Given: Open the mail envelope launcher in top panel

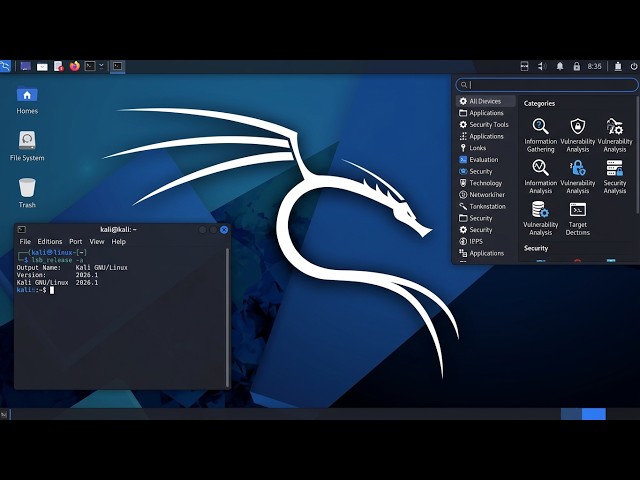Looking at the screenshot, I should pyautogui.click(x=42, y=67).
